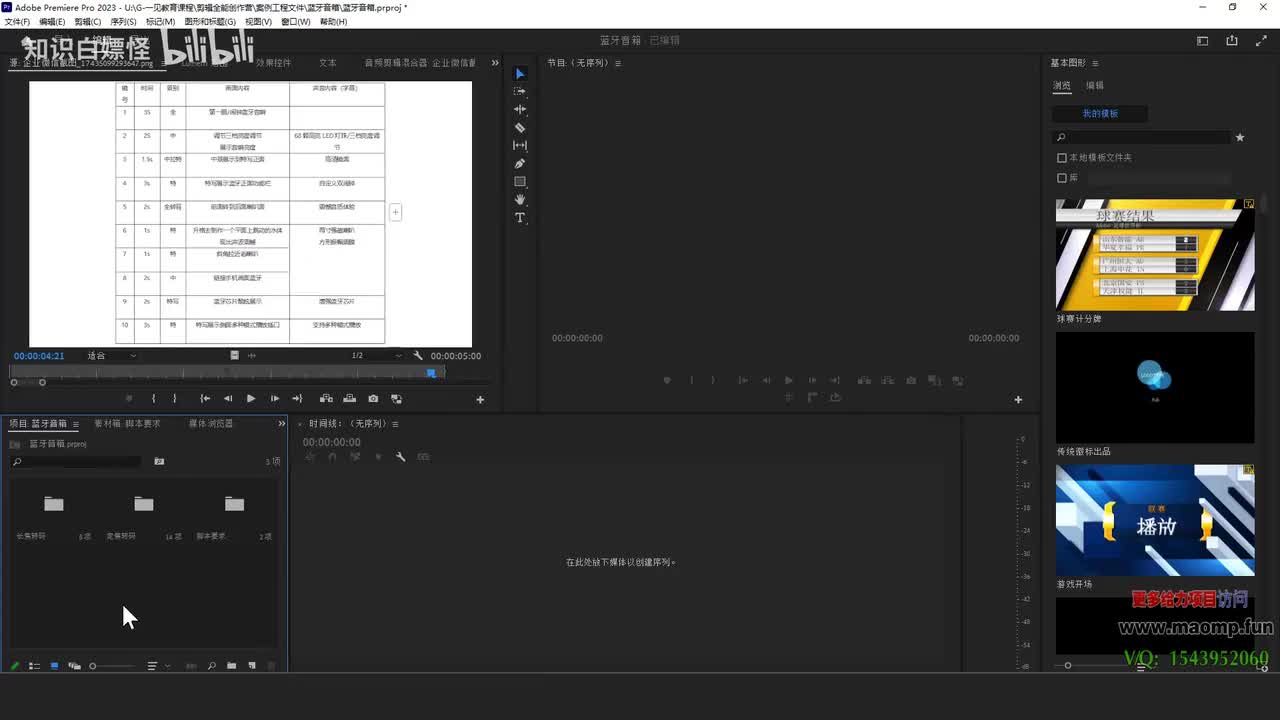Viewport: 1280px width, 720px height.
Task: Open Find icon in project panel footer
Action: pos(211,666)
